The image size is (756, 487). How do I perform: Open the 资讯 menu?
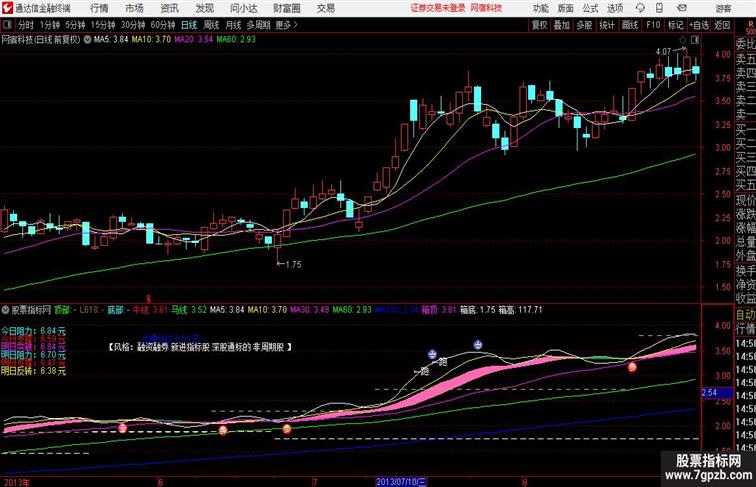[x=169, y=8]
